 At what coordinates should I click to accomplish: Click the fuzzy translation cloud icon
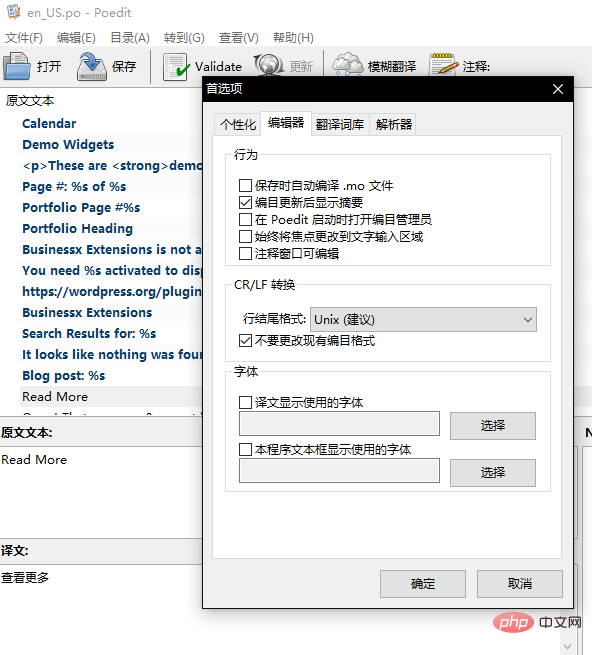pyautogui.click(x=348, y=64)
